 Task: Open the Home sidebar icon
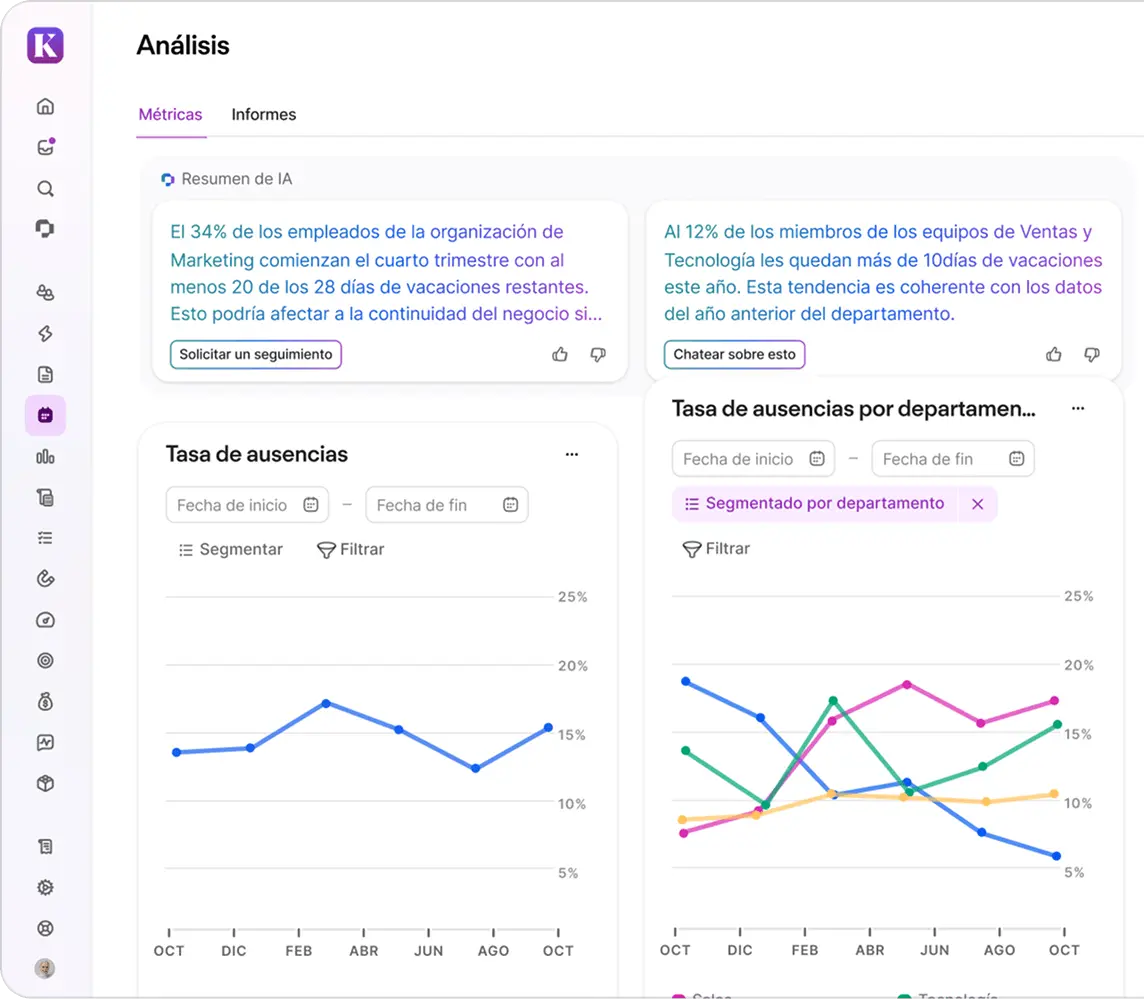(x=45, y=107)
